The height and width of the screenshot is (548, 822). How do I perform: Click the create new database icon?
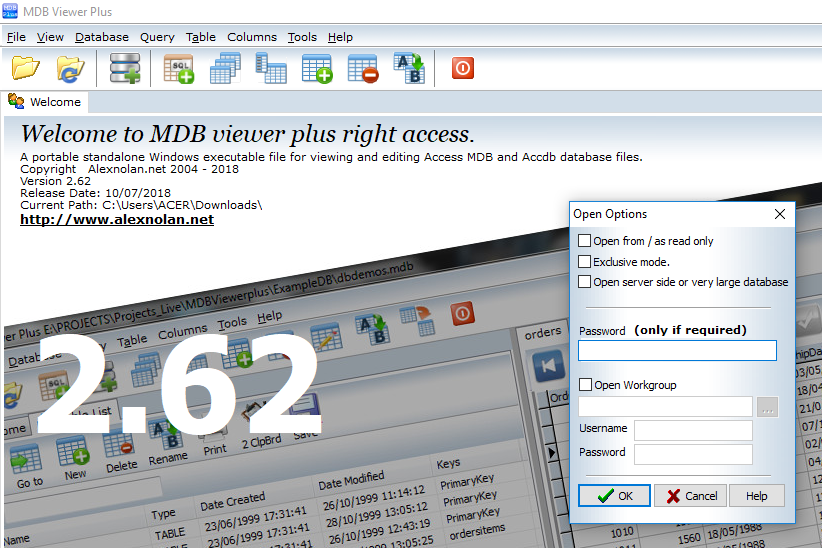pos(125,68)
